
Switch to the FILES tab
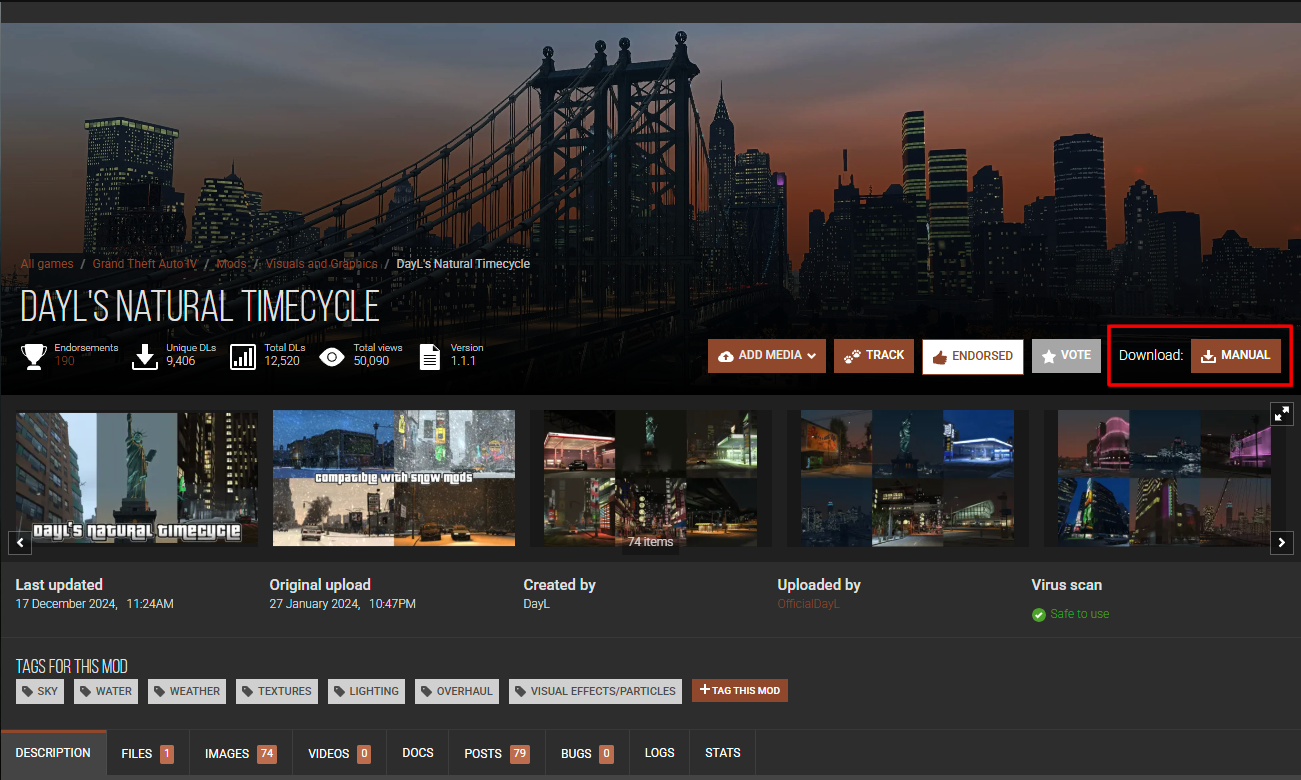tap(148, 753)
